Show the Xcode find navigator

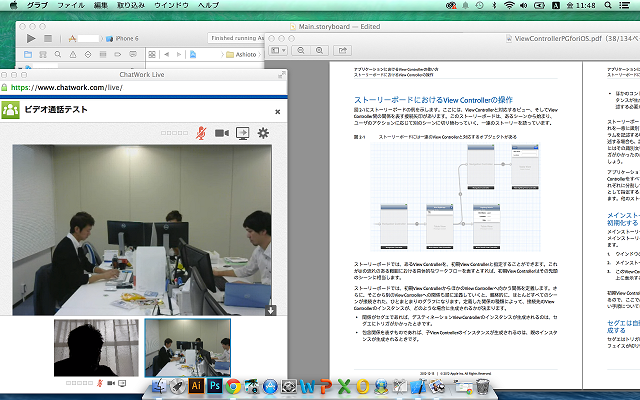[58, 54]
